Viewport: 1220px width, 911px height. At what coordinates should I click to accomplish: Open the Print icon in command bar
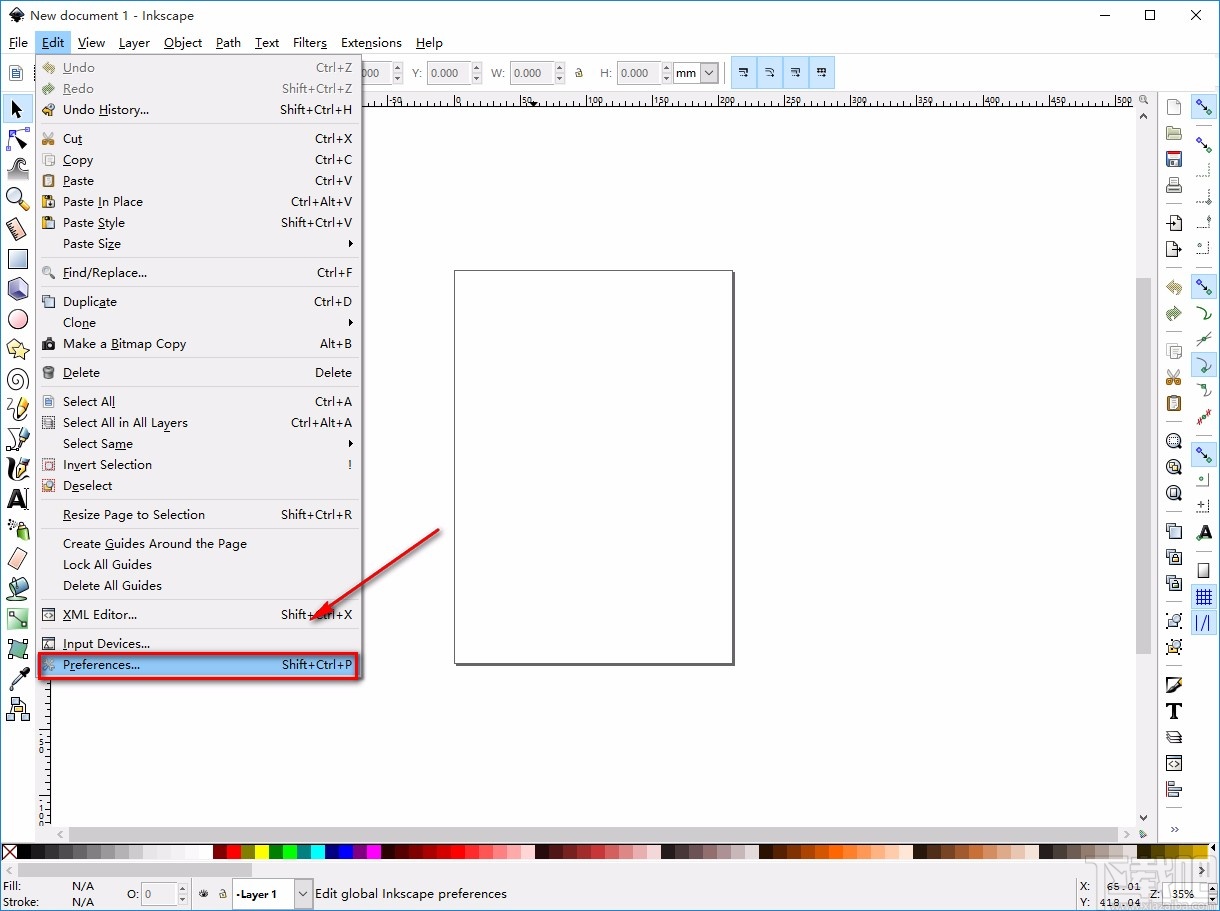pos(1174,185)
